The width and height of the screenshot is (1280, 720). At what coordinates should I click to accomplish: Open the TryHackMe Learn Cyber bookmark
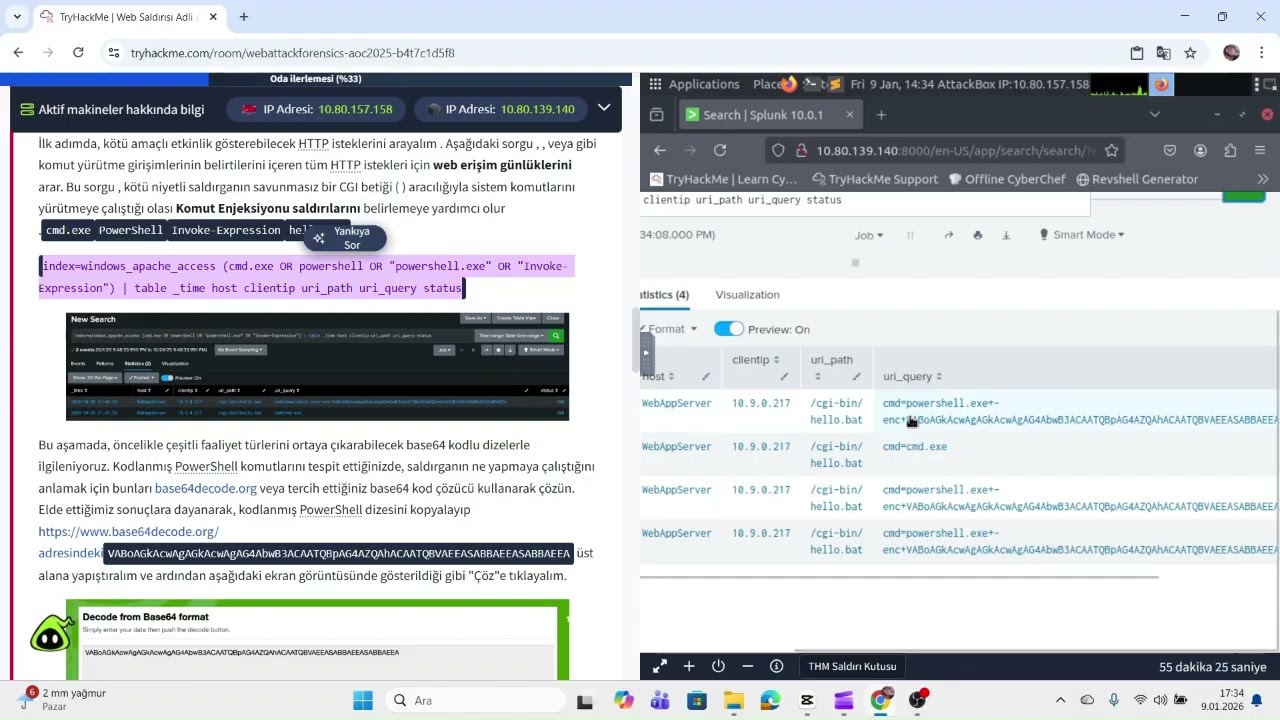[724, 179]
